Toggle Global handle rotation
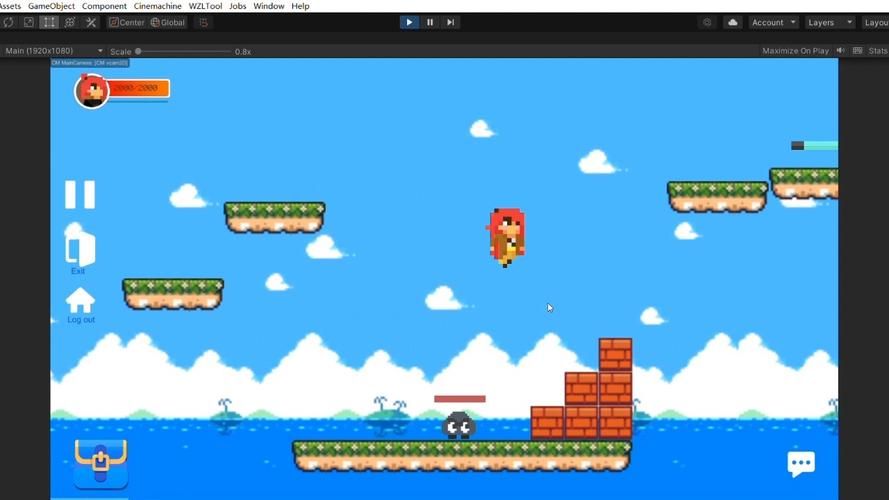The height and width of the screenshot is (500, 889). (168, 22)
